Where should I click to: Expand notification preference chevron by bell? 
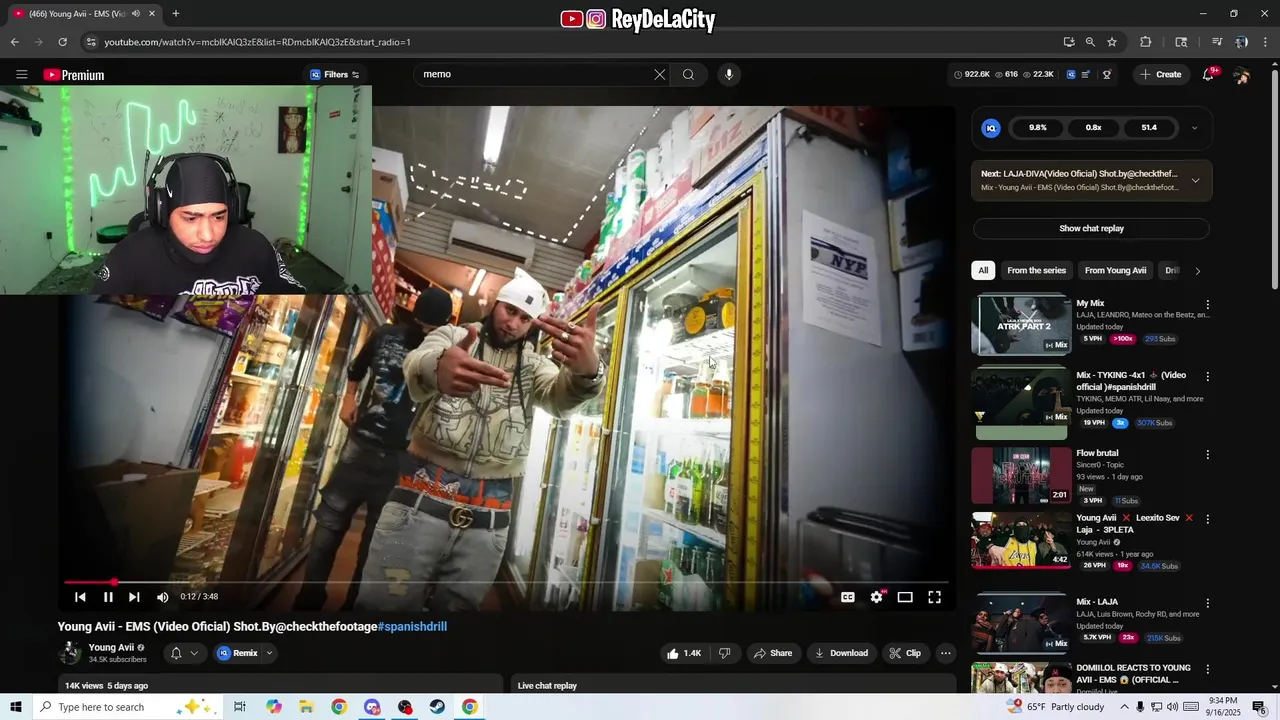(194, 653)
